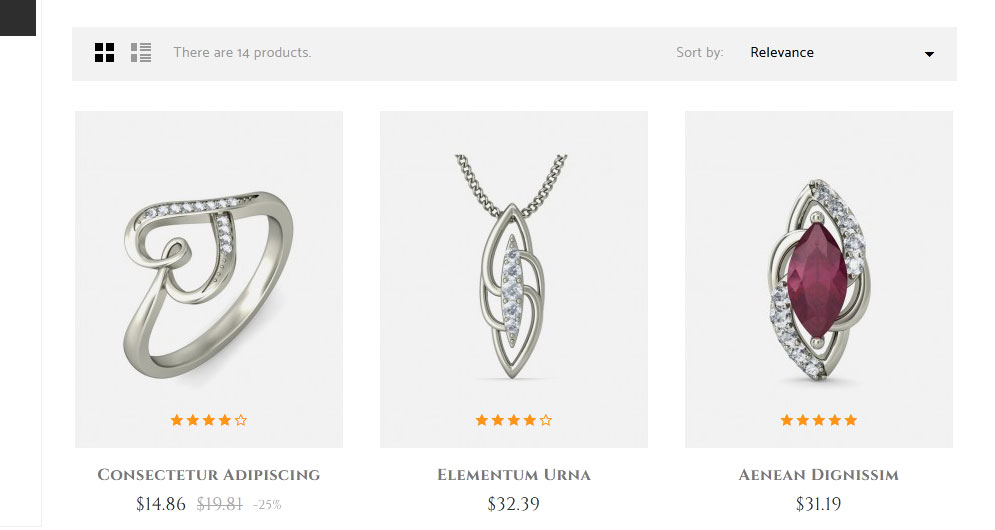
Task: Click the star rating under Elementum Urna pendant
Action: pyautogui.click(x=514, y=420)
